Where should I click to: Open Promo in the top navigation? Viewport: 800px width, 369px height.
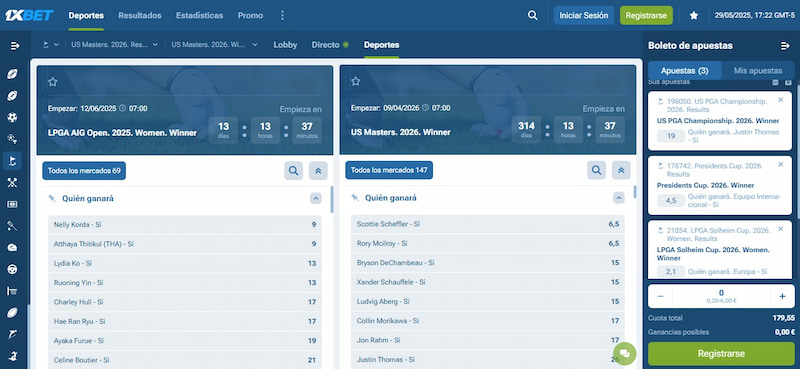[x=251, y=15]
